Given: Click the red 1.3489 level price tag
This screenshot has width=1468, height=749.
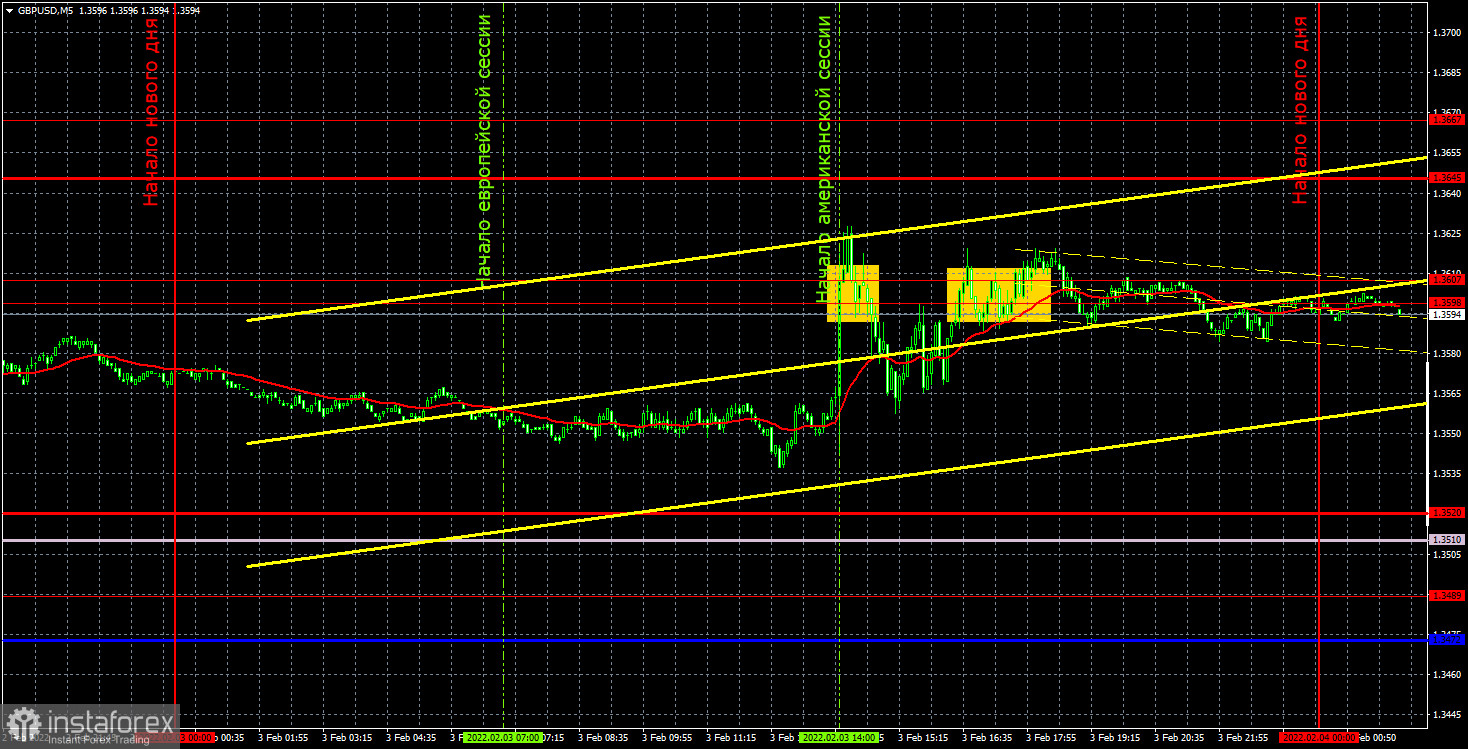Looking at the screenshot, I should point(1447,596).
